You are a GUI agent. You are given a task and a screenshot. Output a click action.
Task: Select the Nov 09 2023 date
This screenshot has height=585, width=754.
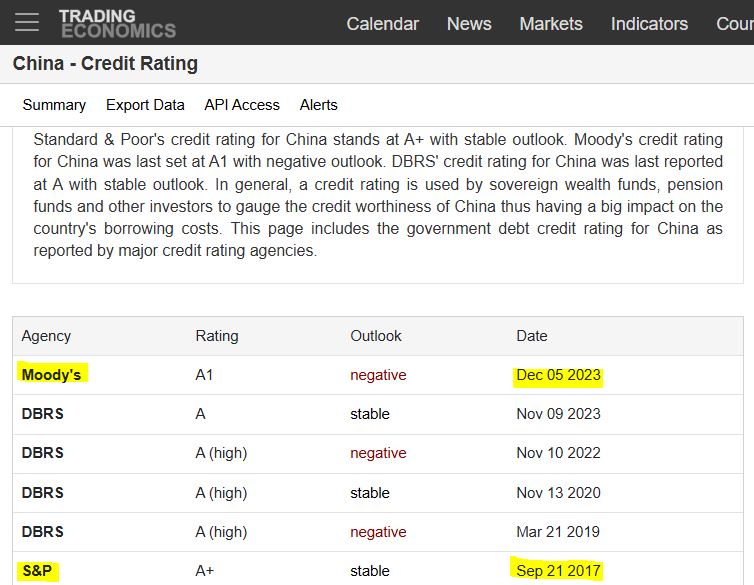coord(558,414)
